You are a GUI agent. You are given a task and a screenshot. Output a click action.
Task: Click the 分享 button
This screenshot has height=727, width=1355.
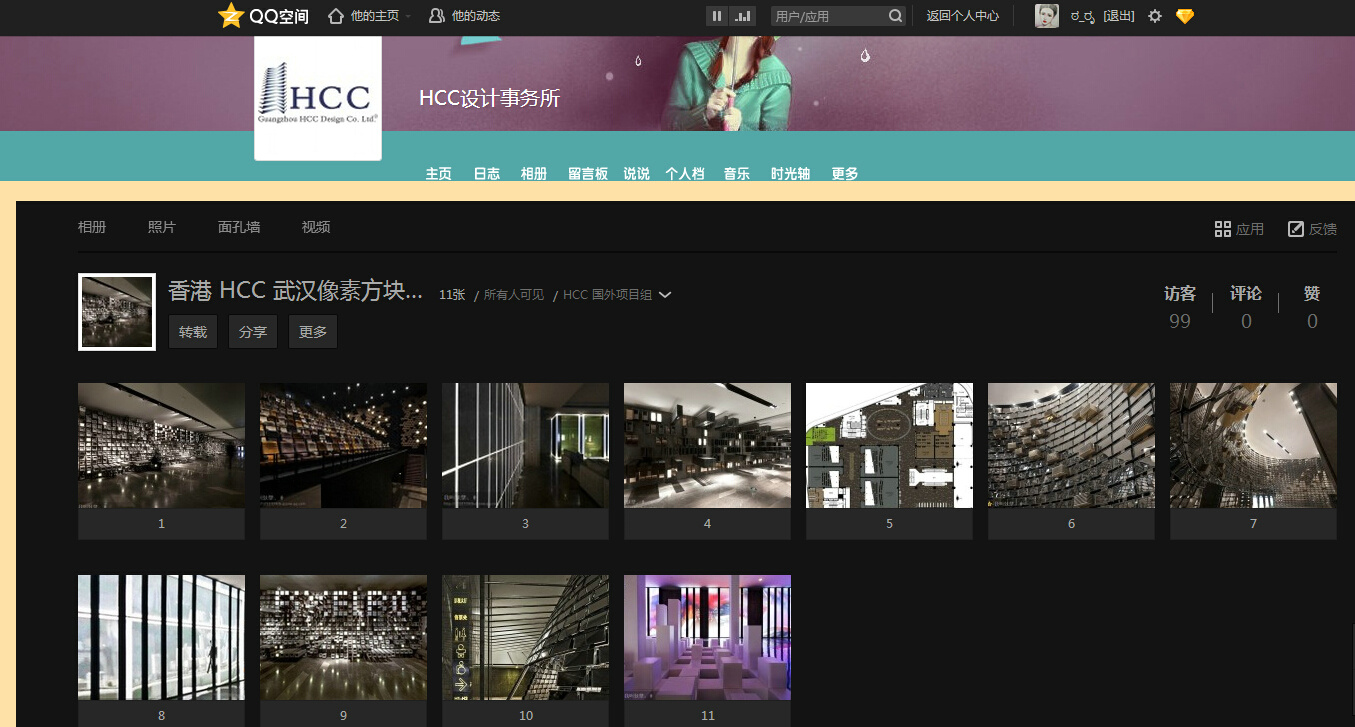(x=253, y=332)
